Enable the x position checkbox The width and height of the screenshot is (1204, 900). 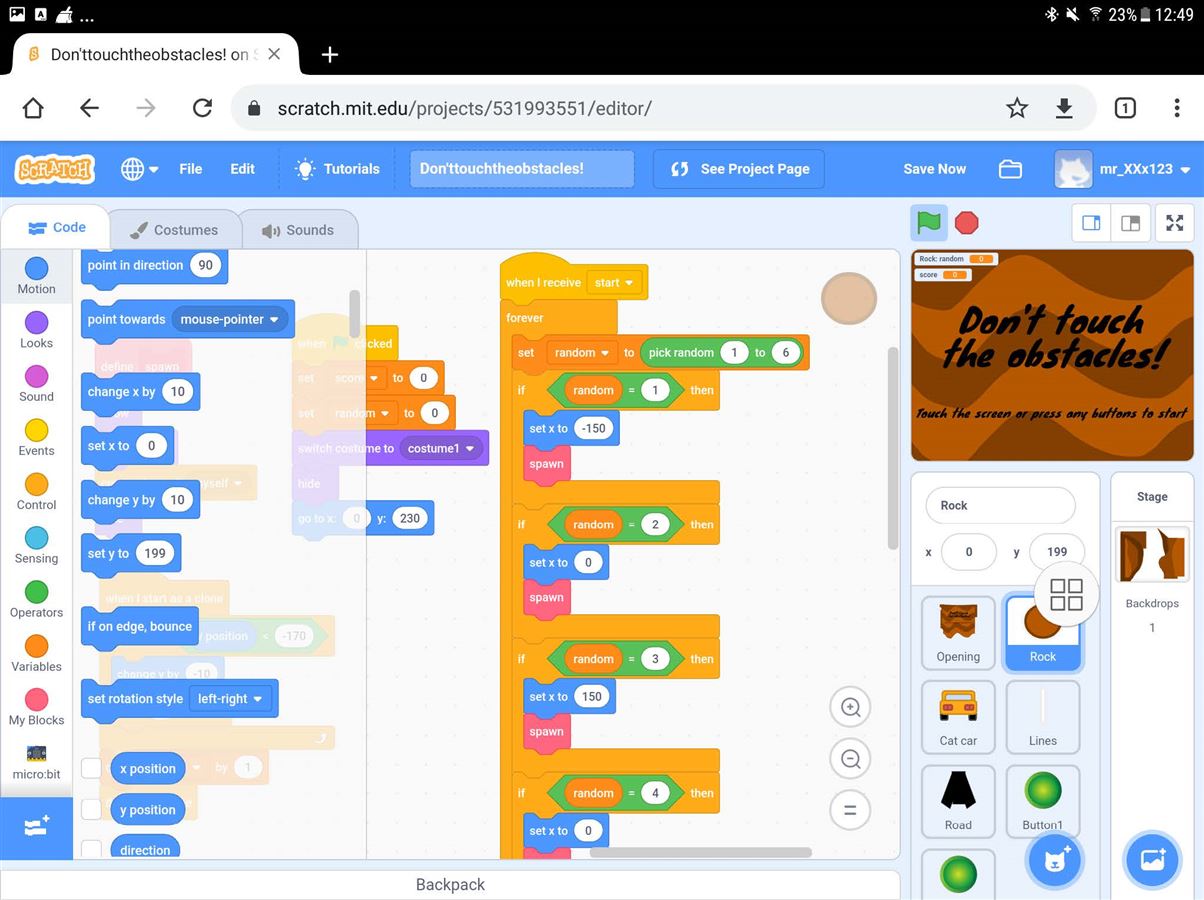coord(92,768)
